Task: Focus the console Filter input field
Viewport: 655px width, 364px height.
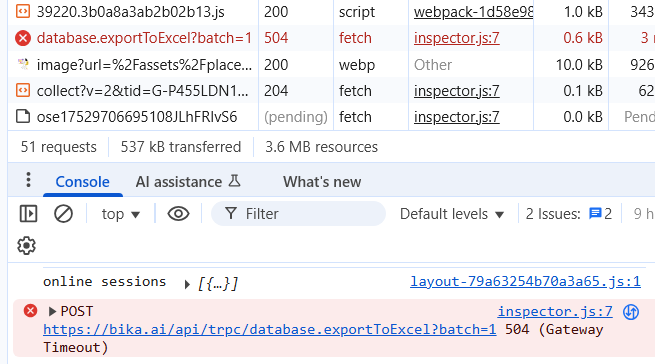Action: click(298, 214)
